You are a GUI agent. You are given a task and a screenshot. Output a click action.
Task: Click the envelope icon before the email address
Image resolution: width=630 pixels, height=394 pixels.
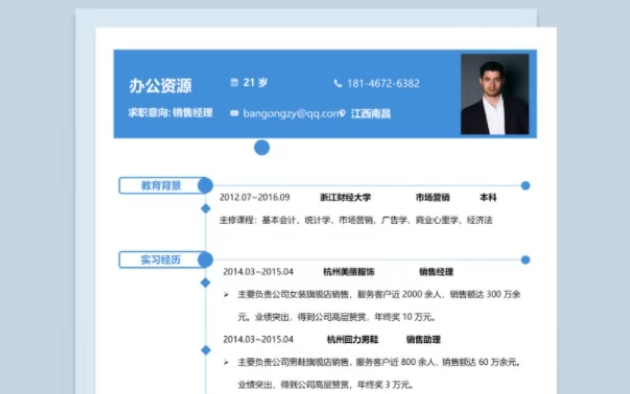point(234,113)
